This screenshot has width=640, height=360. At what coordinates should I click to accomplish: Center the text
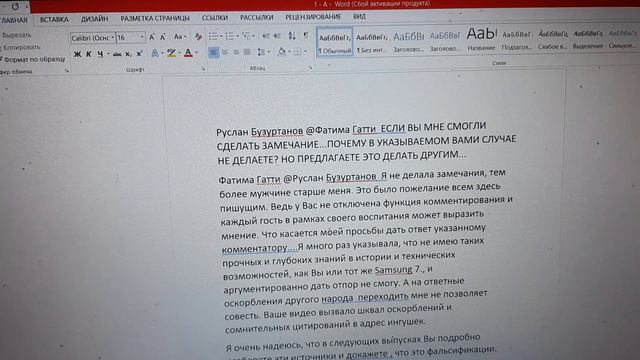[x=225, y=52]
